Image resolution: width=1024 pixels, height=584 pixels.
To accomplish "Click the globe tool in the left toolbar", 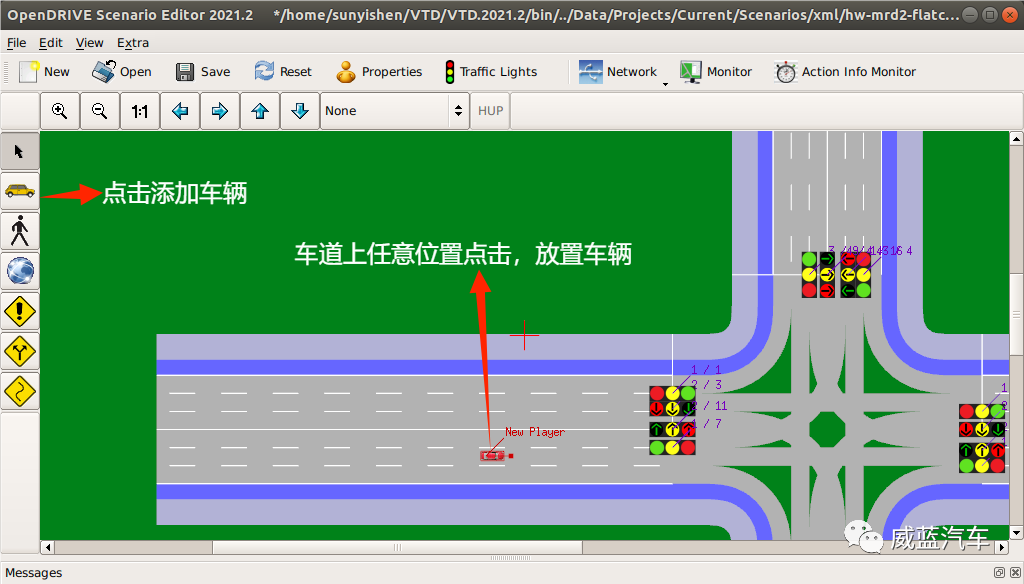I will tap(20, 270).
